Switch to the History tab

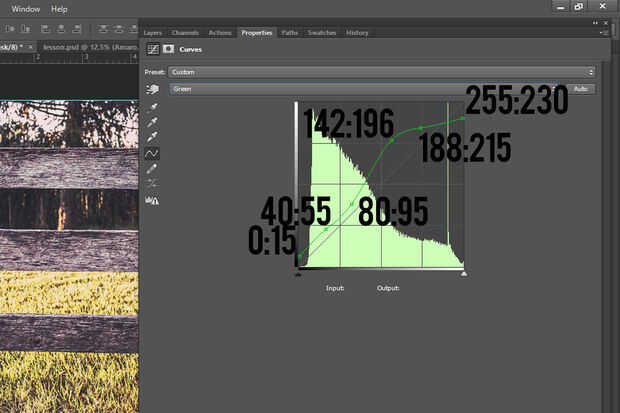[x=357, y=33]
